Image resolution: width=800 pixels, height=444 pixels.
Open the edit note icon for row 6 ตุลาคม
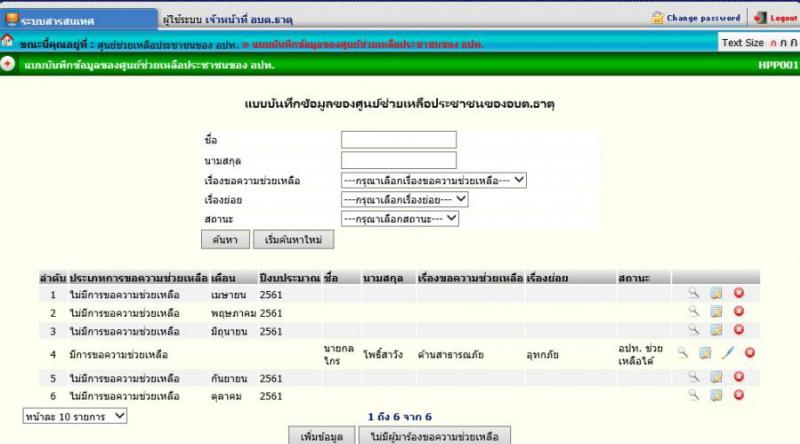click(716, 395)
